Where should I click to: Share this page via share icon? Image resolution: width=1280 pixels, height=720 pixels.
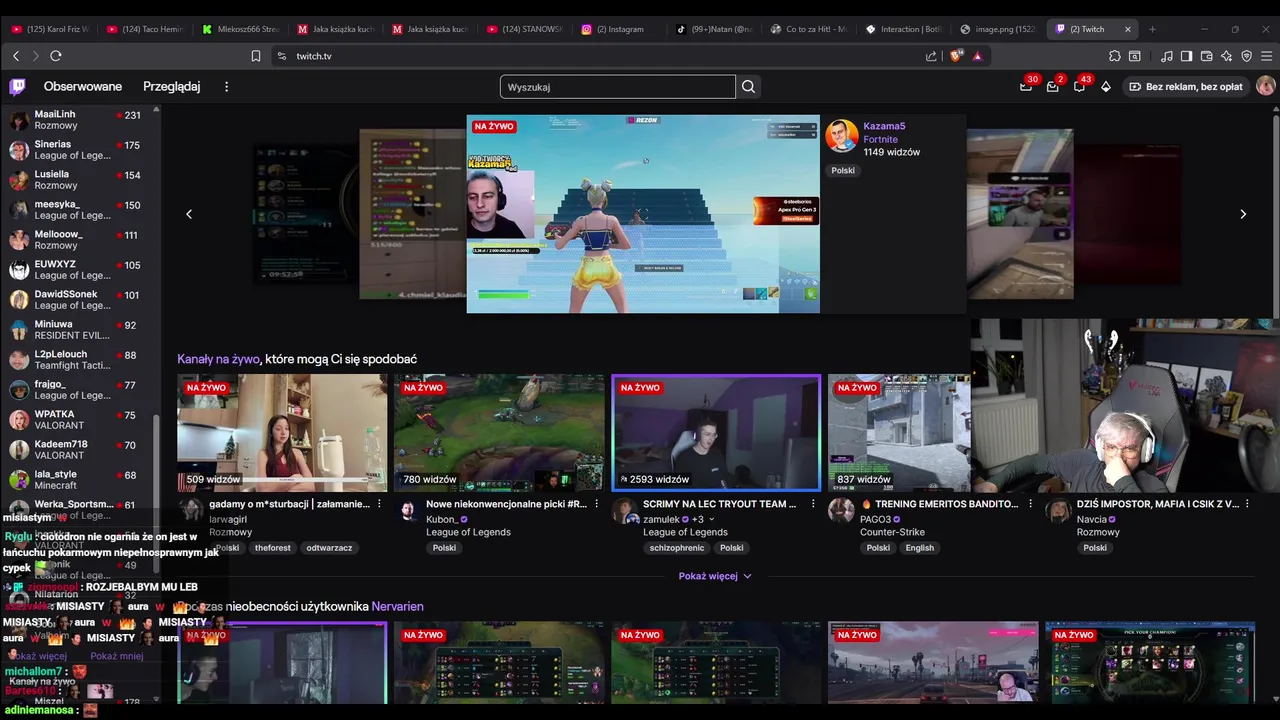point(932,56)
